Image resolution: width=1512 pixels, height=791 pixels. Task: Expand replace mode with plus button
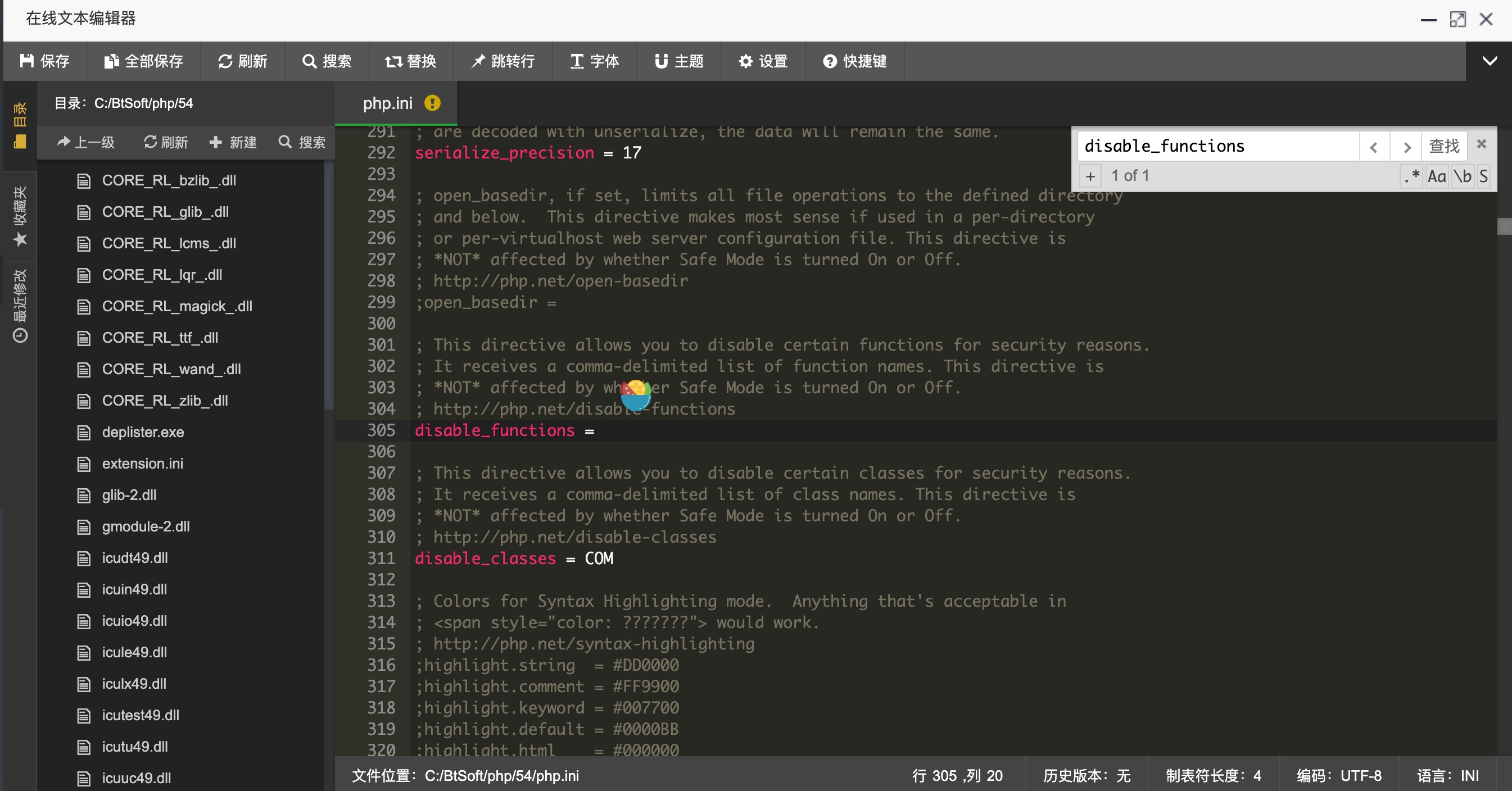pyautogui.click(x=1090, y=176)
